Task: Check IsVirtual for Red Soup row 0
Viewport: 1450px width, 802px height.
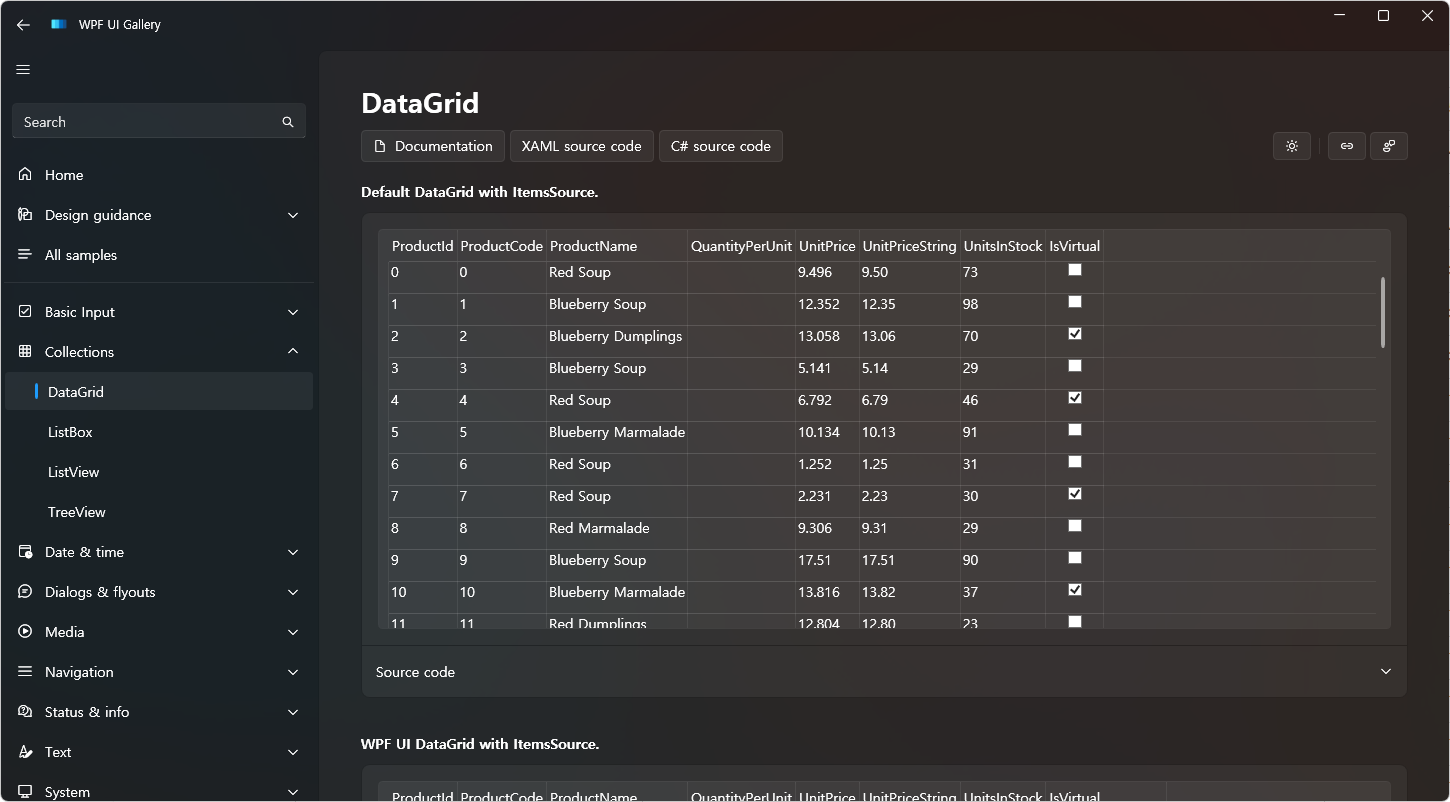Action: (x=1075, y=270)
